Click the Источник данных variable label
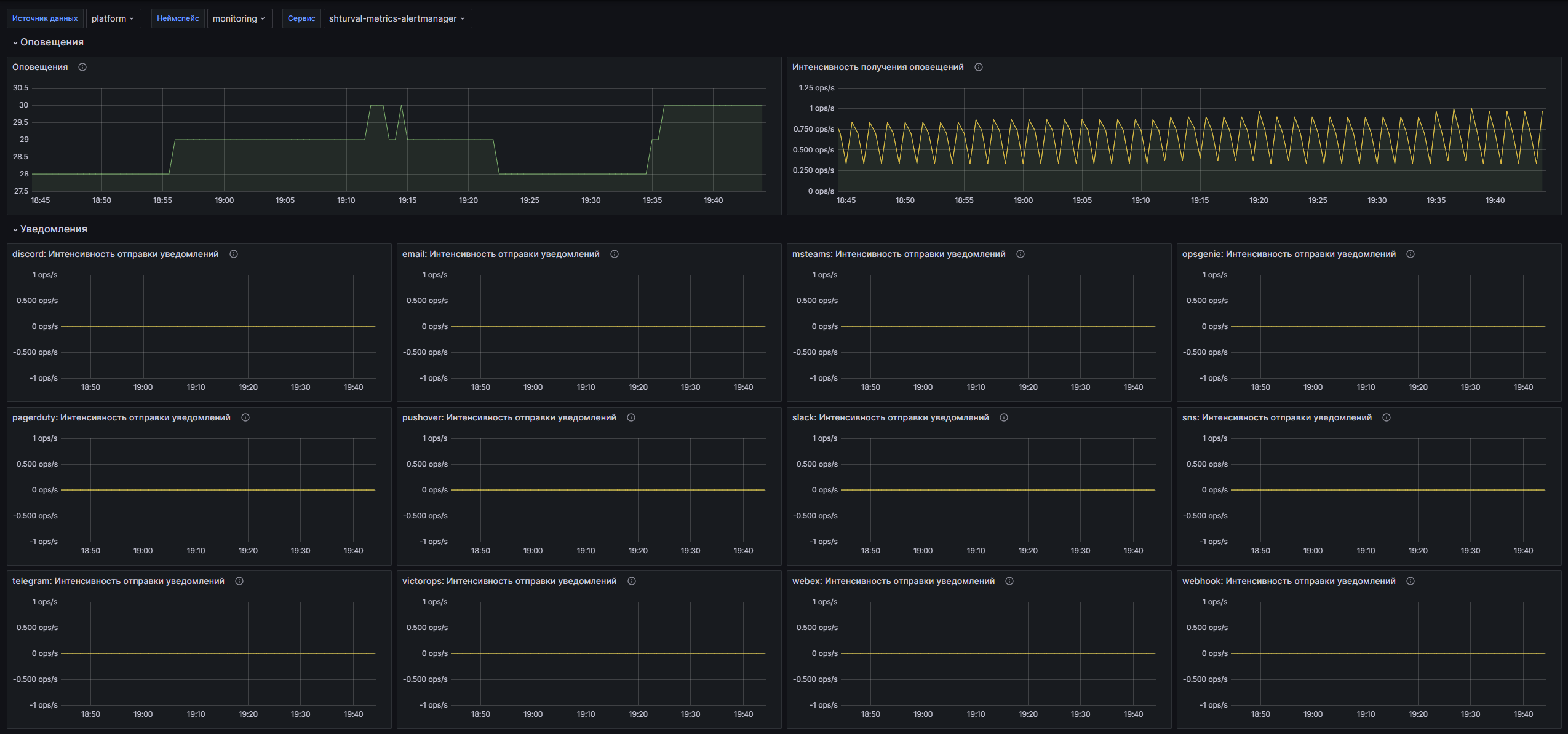Screen dimensions: 1568x734 point(45,18)
